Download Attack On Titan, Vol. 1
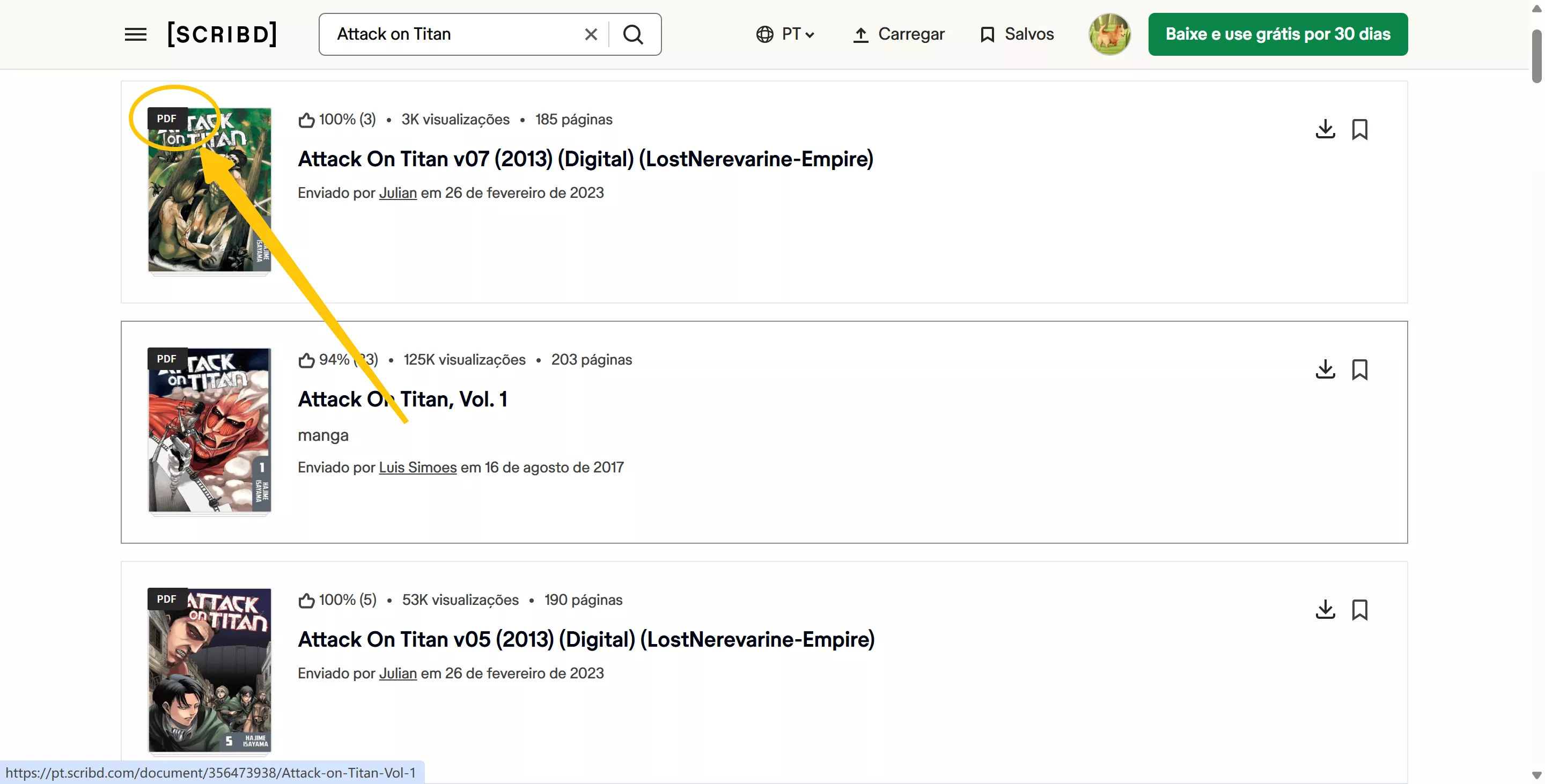Screen dimensions: 1545x784 point(1325,369)
